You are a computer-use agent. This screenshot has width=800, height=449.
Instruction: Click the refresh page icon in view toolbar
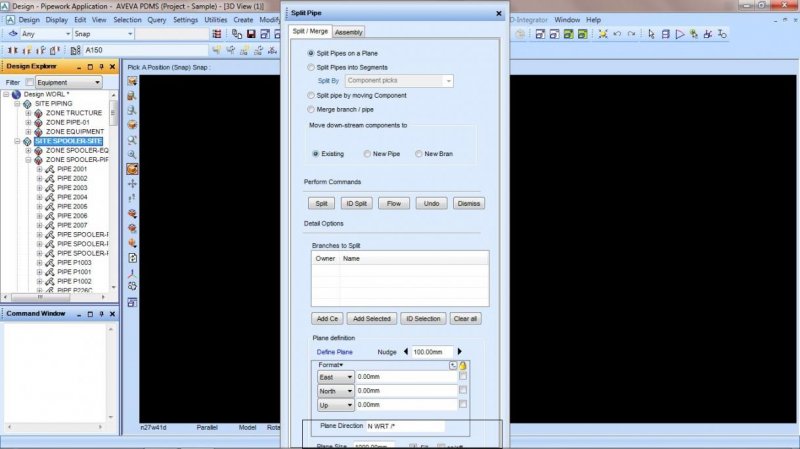click(132, 258)
